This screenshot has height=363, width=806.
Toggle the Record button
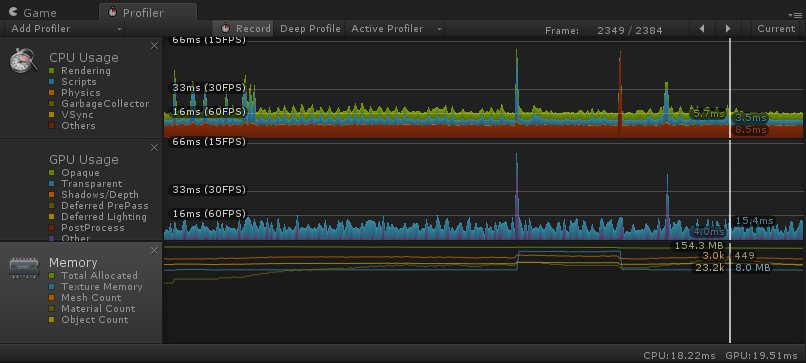pyautogui.click(x=245, y=29)
